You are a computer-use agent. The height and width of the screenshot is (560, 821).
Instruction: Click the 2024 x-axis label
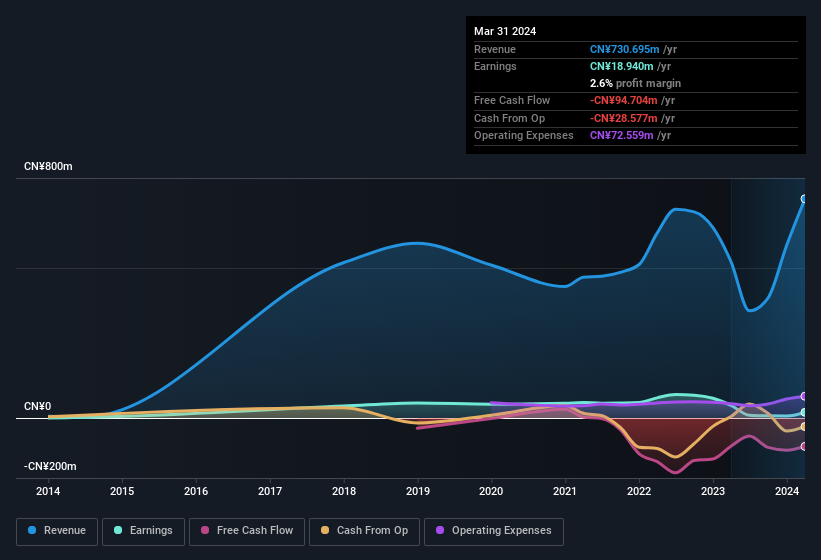pos(787,491)
